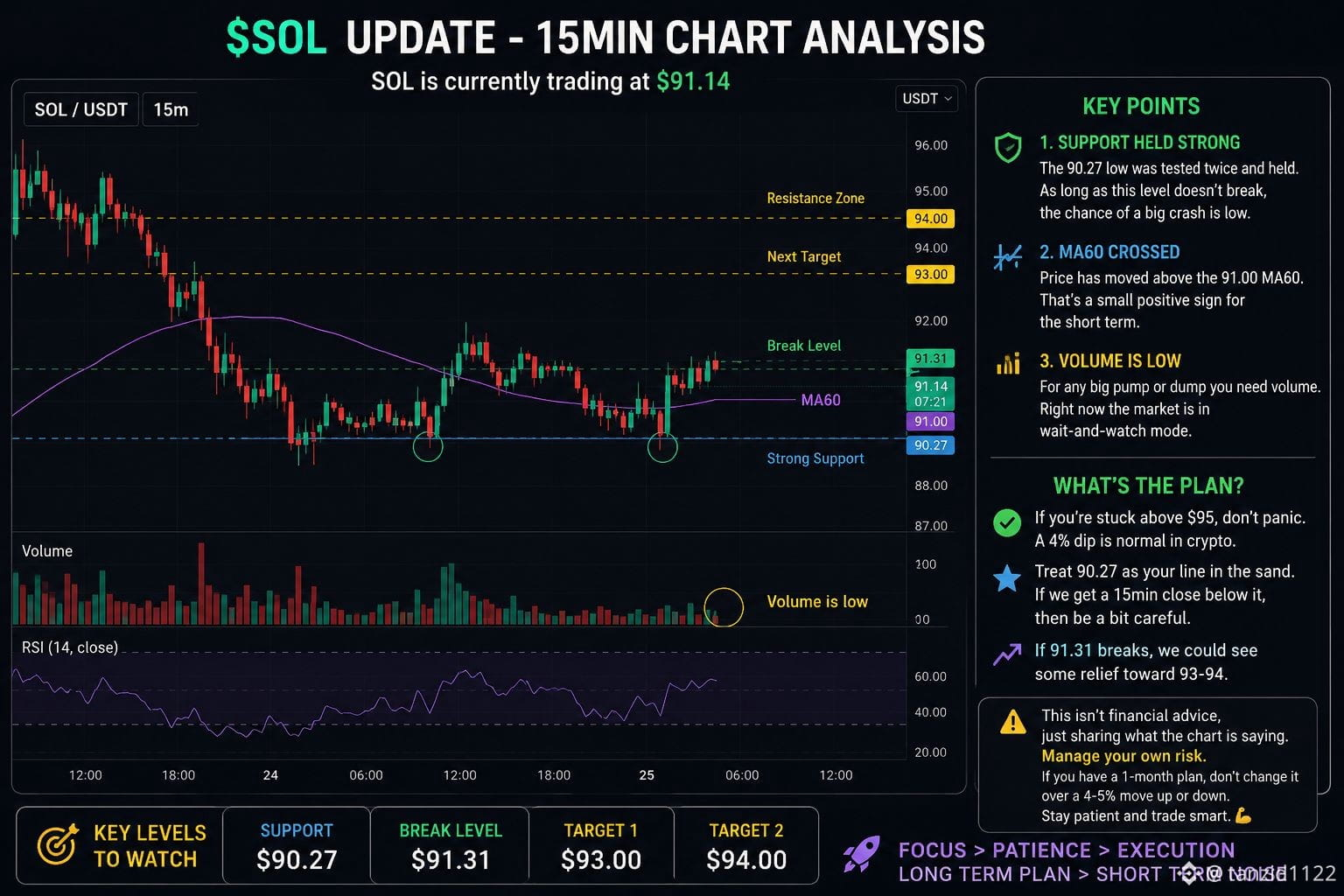Click the Strong Support chart label
This screenshot has height=896, width=1344.
click(815, 458)
